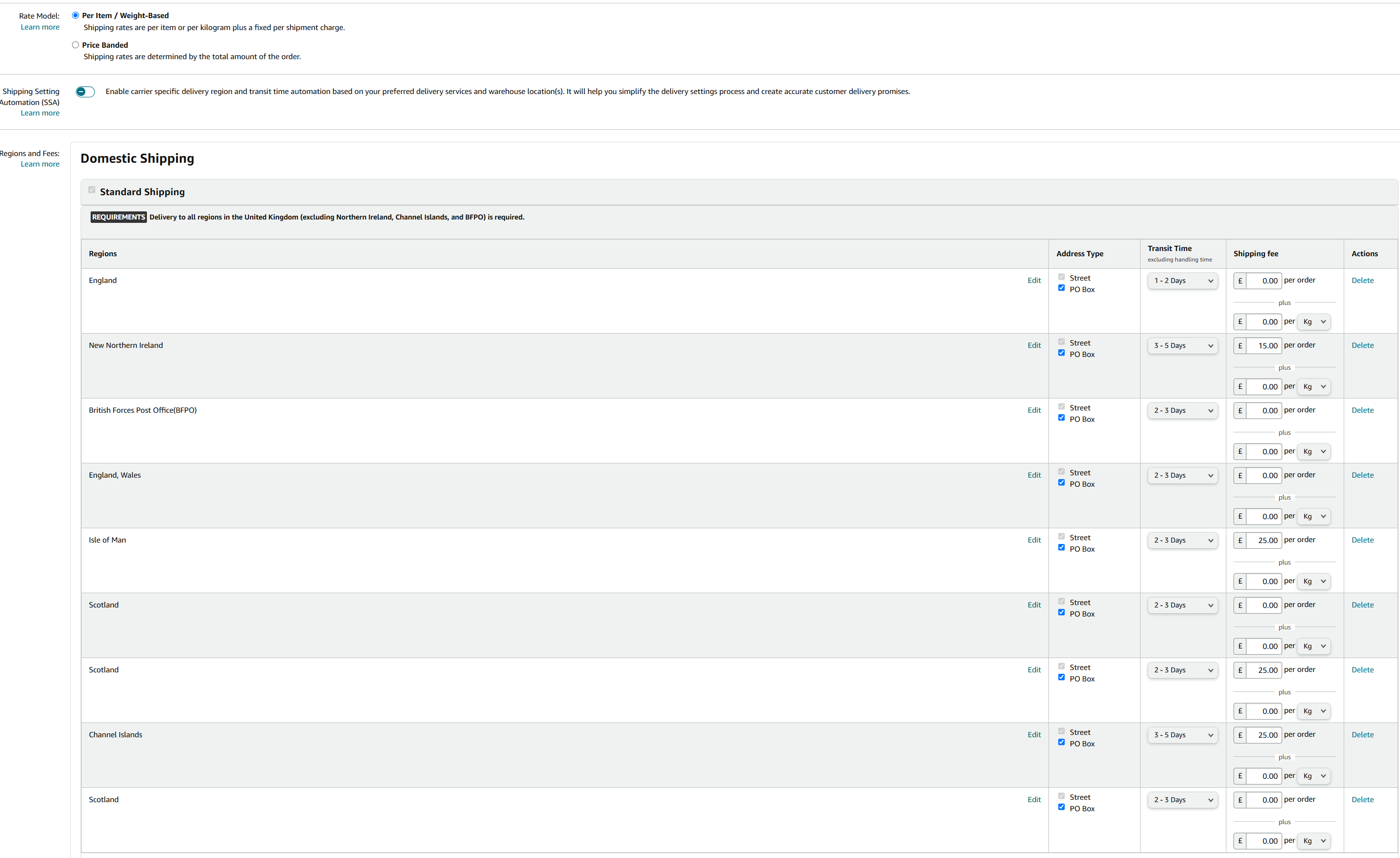This screenshot has height=858, width=1400.
Task: Click the Transit Time column header
Action: point(1169,249)
